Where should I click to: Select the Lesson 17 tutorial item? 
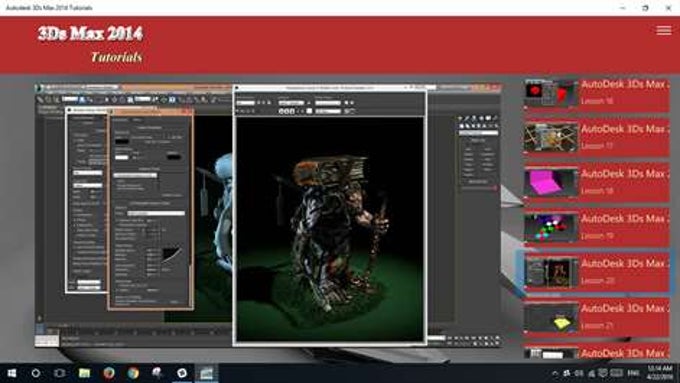pyautogui.click(x=597, y=137)
